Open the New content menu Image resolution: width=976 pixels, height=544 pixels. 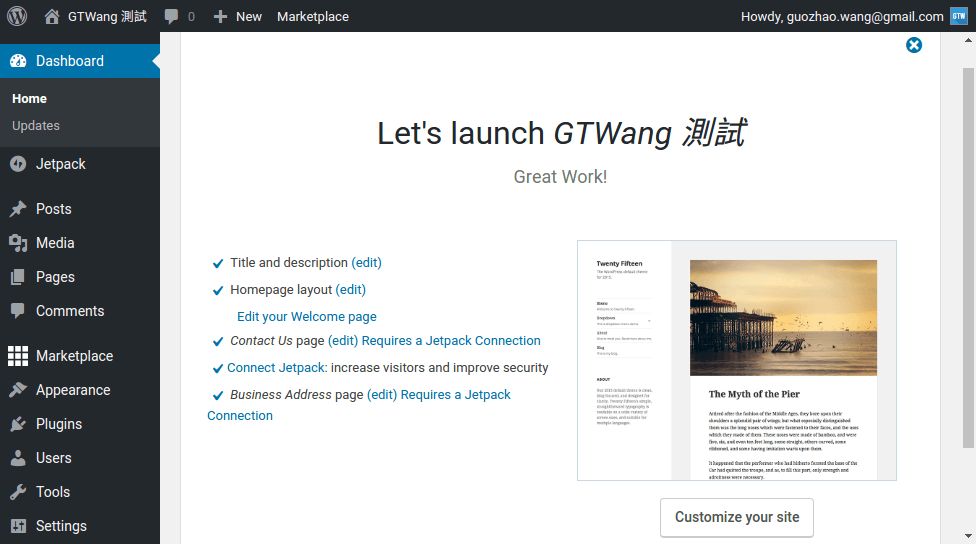tap(238, 16)
